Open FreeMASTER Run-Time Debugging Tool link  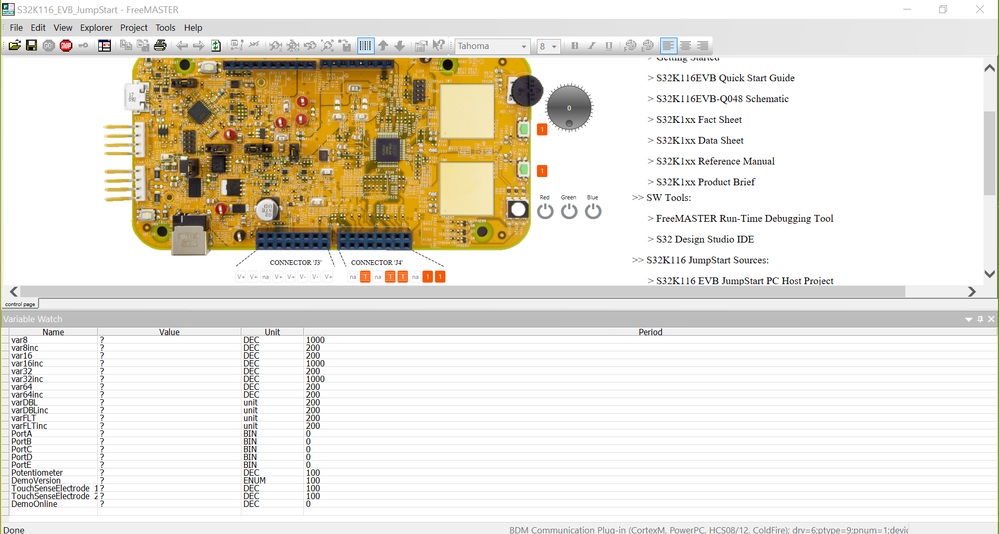(745, 218)
